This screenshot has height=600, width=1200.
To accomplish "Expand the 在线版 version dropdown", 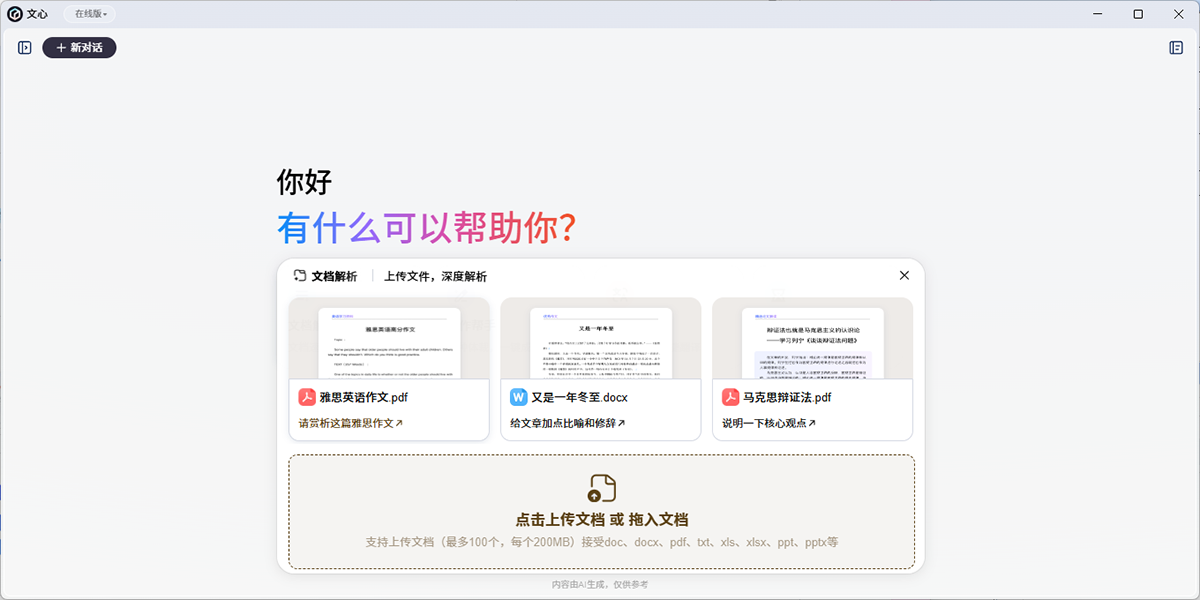I will pyautogui.click(x=91, y=14).
